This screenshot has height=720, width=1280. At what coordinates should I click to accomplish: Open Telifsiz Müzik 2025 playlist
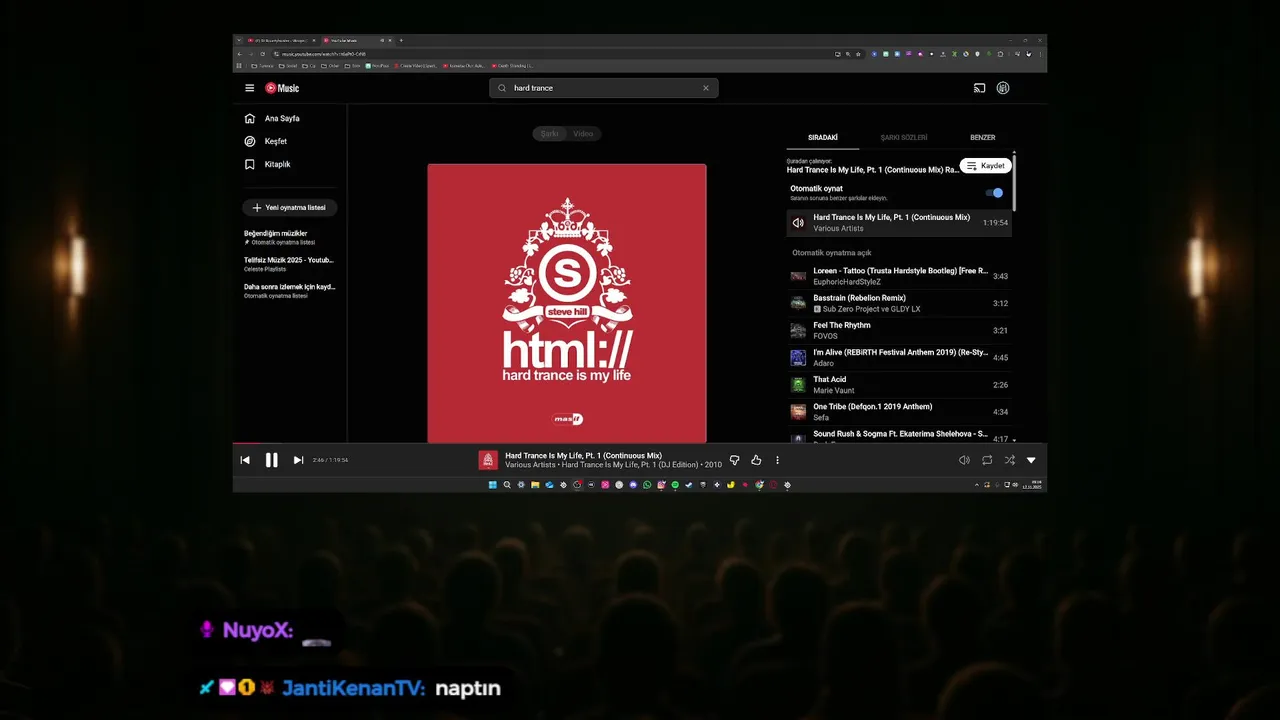[289, 264]
